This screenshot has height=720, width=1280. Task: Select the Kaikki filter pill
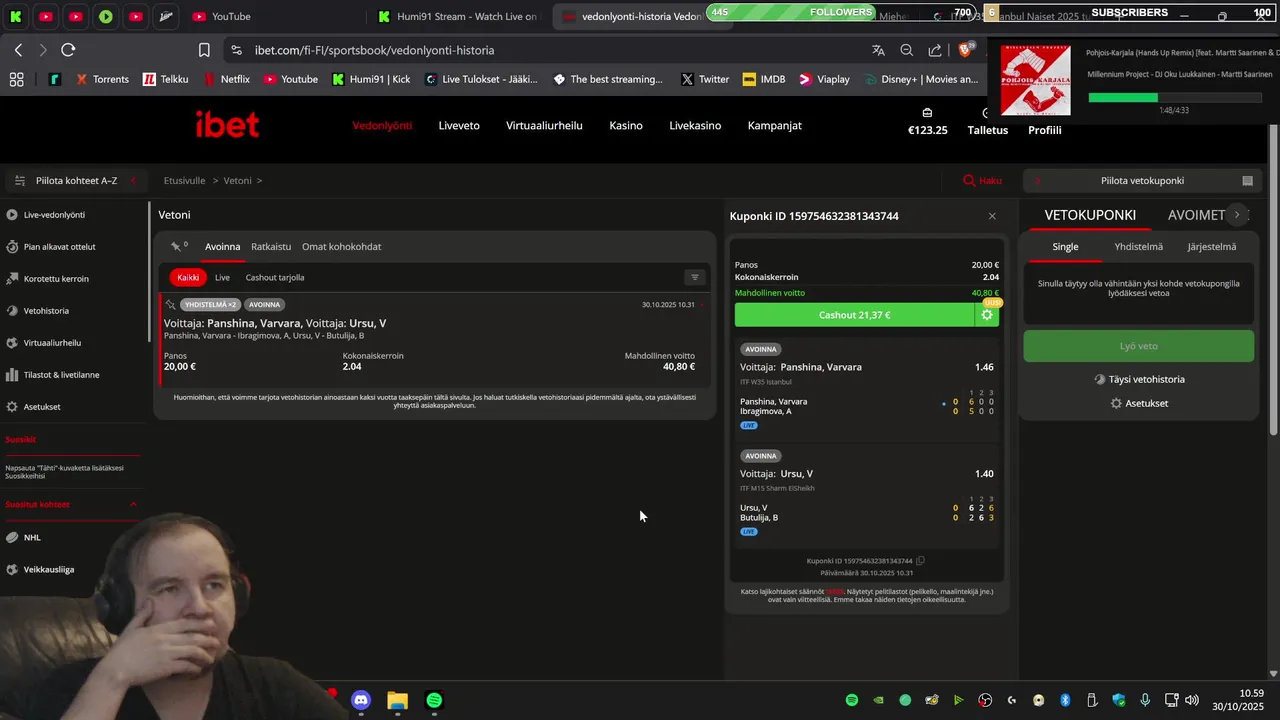tap(188, 278)
